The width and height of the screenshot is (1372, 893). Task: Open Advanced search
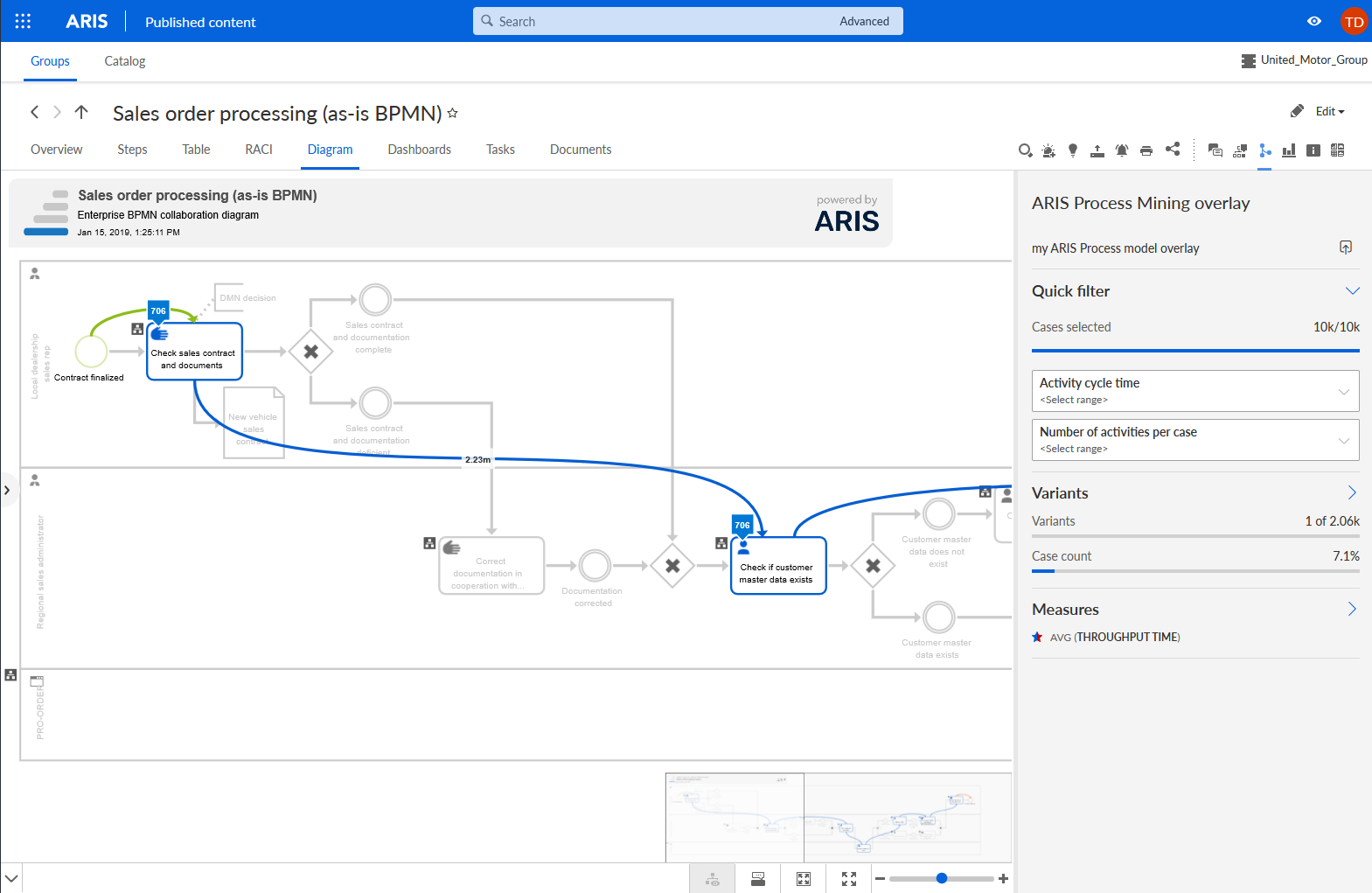pos(864,21)
